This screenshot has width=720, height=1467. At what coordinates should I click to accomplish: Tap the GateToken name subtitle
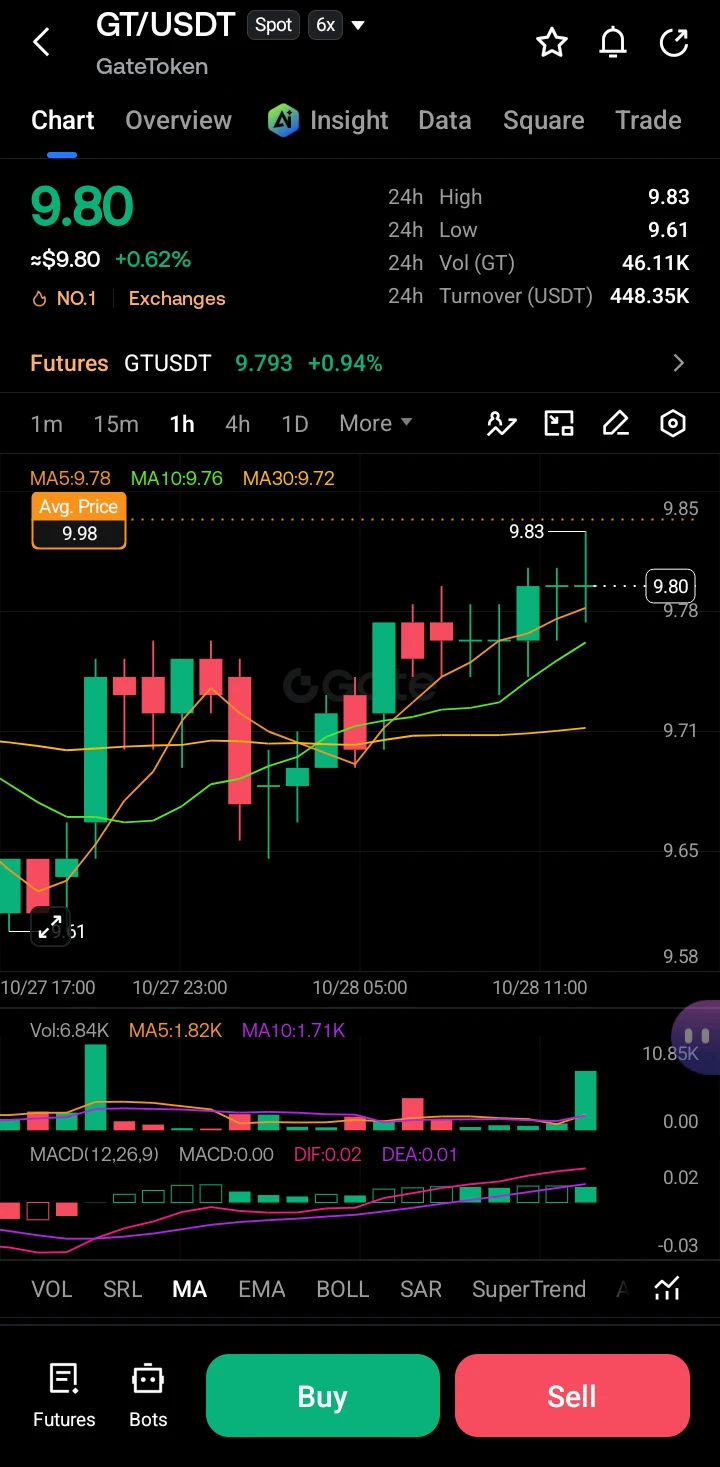(x=152, y=66)
